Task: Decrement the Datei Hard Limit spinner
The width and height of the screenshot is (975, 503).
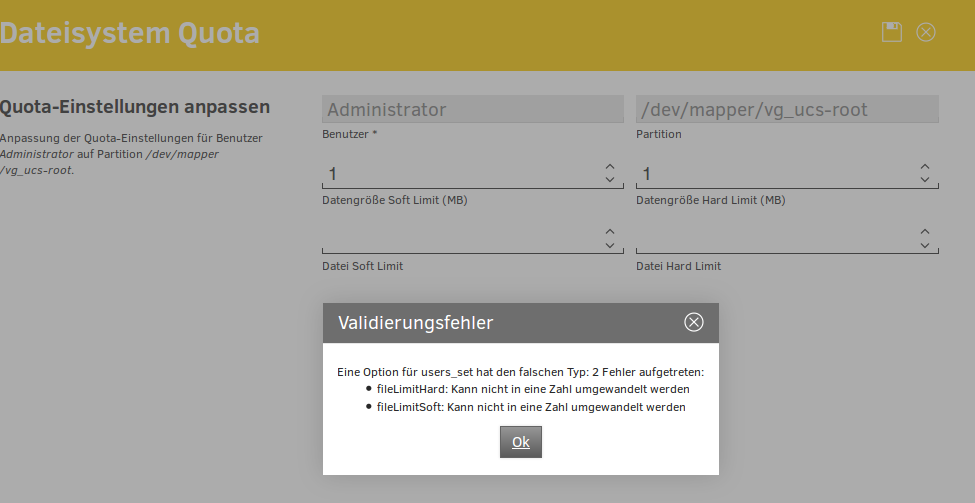Action: [924, 245]
